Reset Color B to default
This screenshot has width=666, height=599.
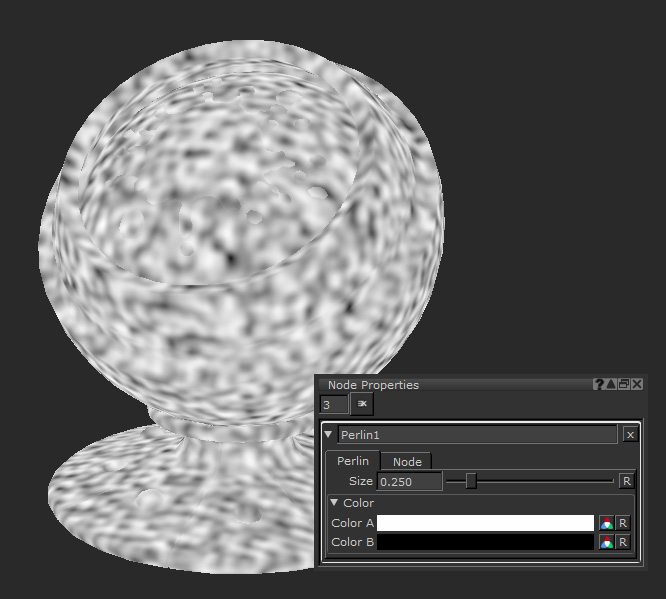pos(623,542)
